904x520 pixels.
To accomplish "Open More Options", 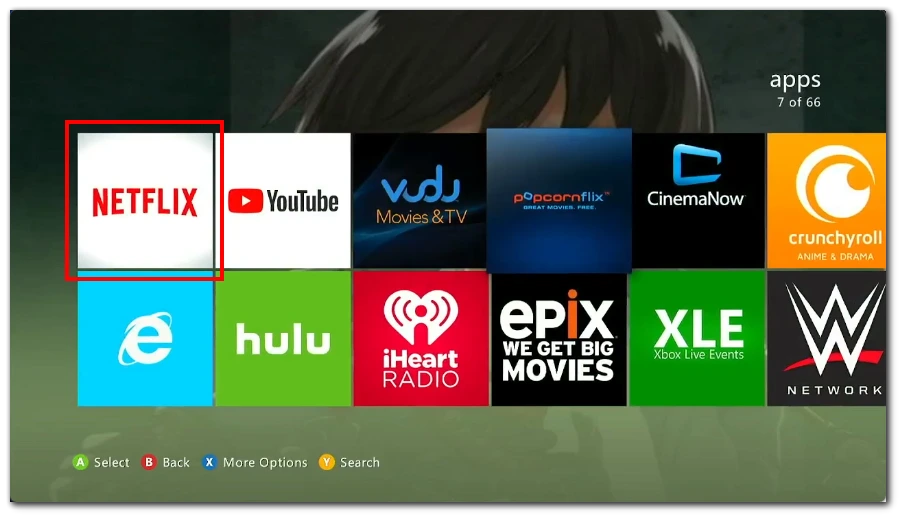I will coord(265,463).
